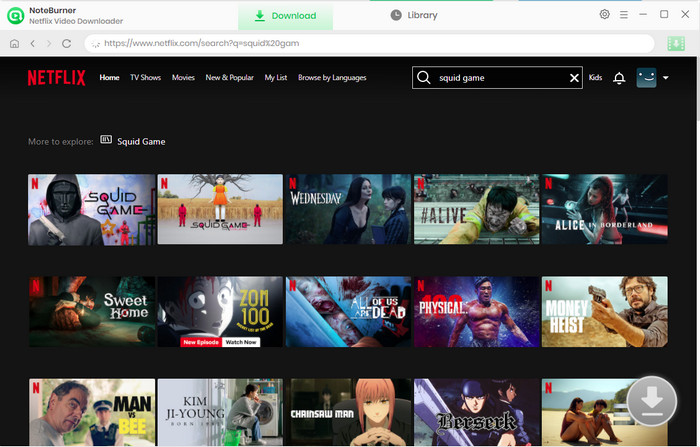Switch to Kids profile
This screenshot has width=700, height=447.
595,78
